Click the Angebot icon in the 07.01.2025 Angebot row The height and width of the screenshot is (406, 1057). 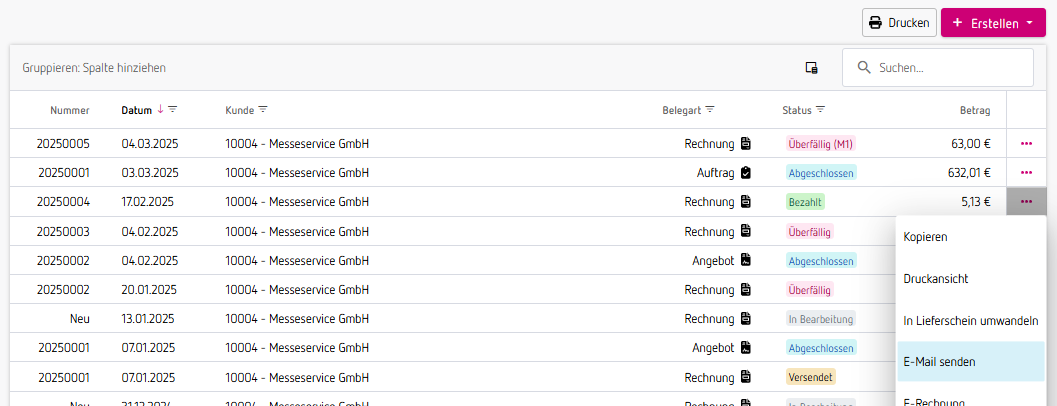746,347
